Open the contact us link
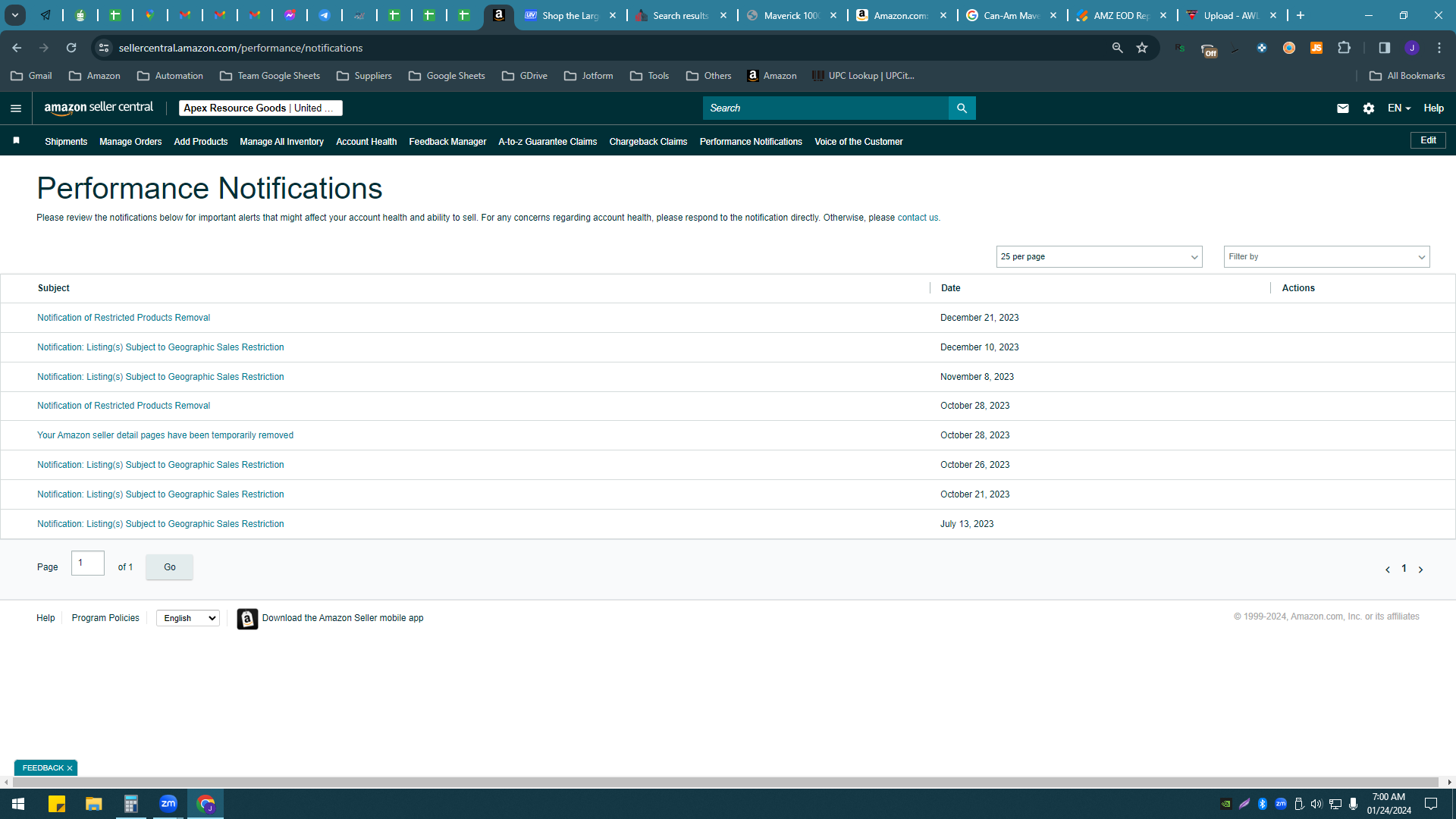Viewport: 1456px width, 819px height. 918,218
